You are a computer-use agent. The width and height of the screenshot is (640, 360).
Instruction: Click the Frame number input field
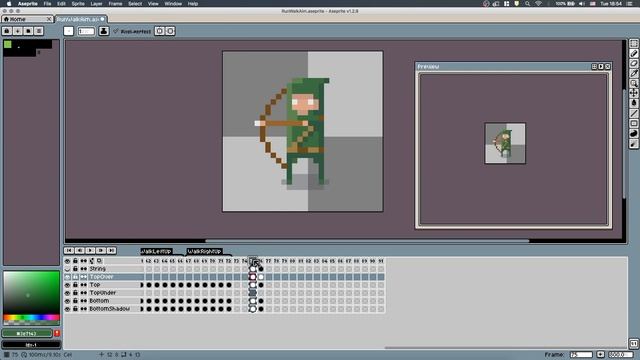tap(581, 355)
